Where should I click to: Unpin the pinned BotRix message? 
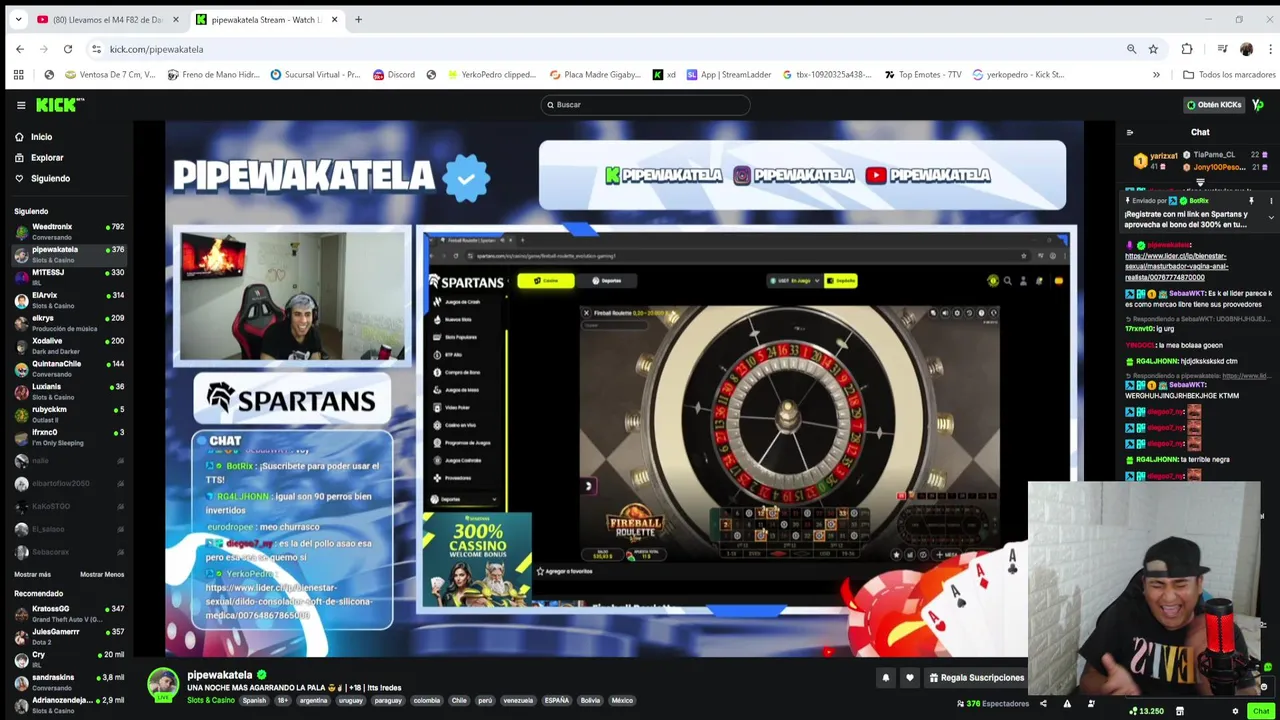pos(1251,201)
